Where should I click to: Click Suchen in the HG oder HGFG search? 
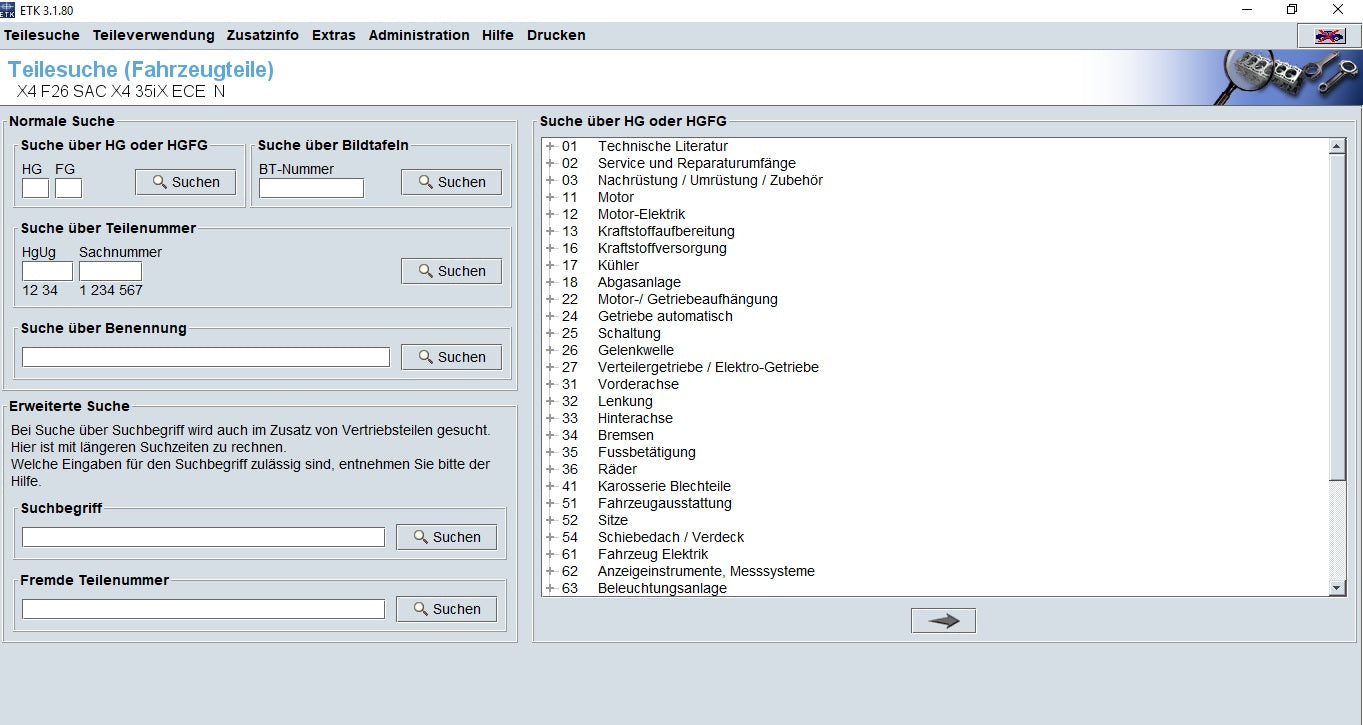(185, 182)
